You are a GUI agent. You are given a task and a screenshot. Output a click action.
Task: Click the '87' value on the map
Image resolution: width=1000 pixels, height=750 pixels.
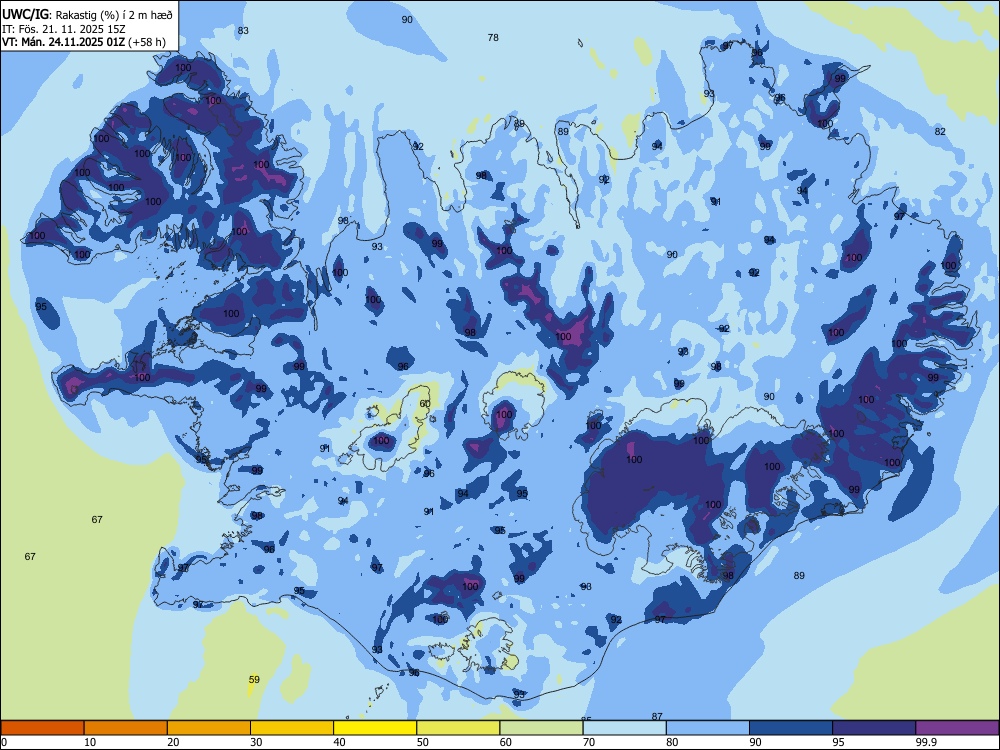coord(658,716)
